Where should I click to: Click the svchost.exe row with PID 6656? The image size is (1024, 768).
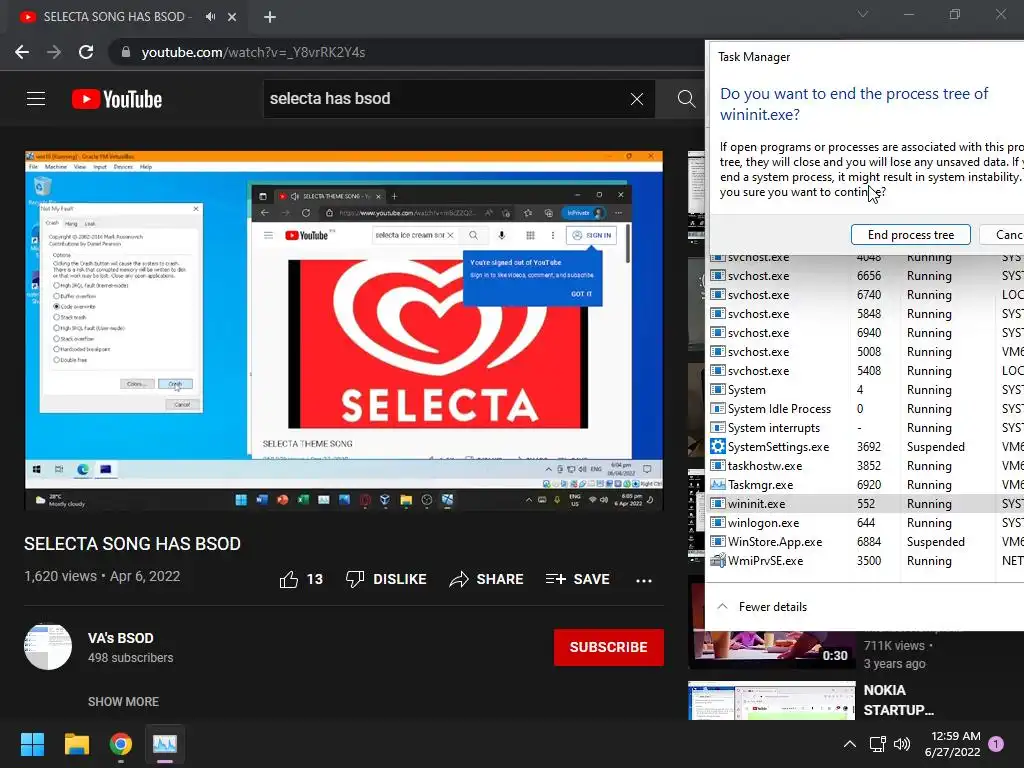[865, 276]
